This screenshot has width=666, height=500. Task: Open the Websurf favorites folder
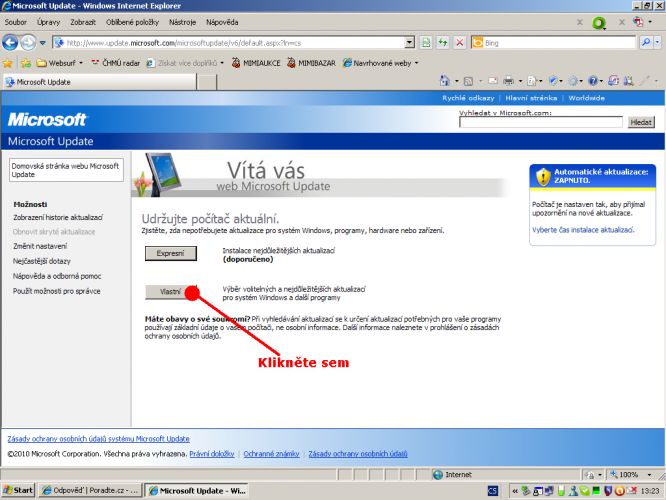(59, 63)
